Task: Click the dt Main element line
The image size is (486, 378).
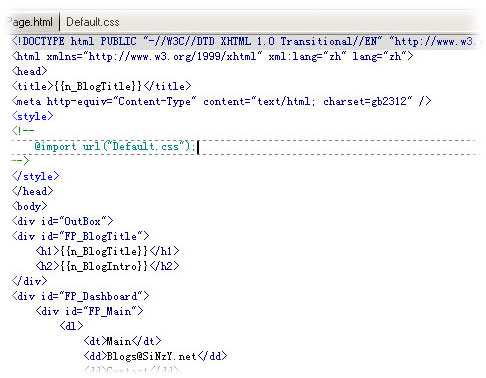Action: [122, 341]
